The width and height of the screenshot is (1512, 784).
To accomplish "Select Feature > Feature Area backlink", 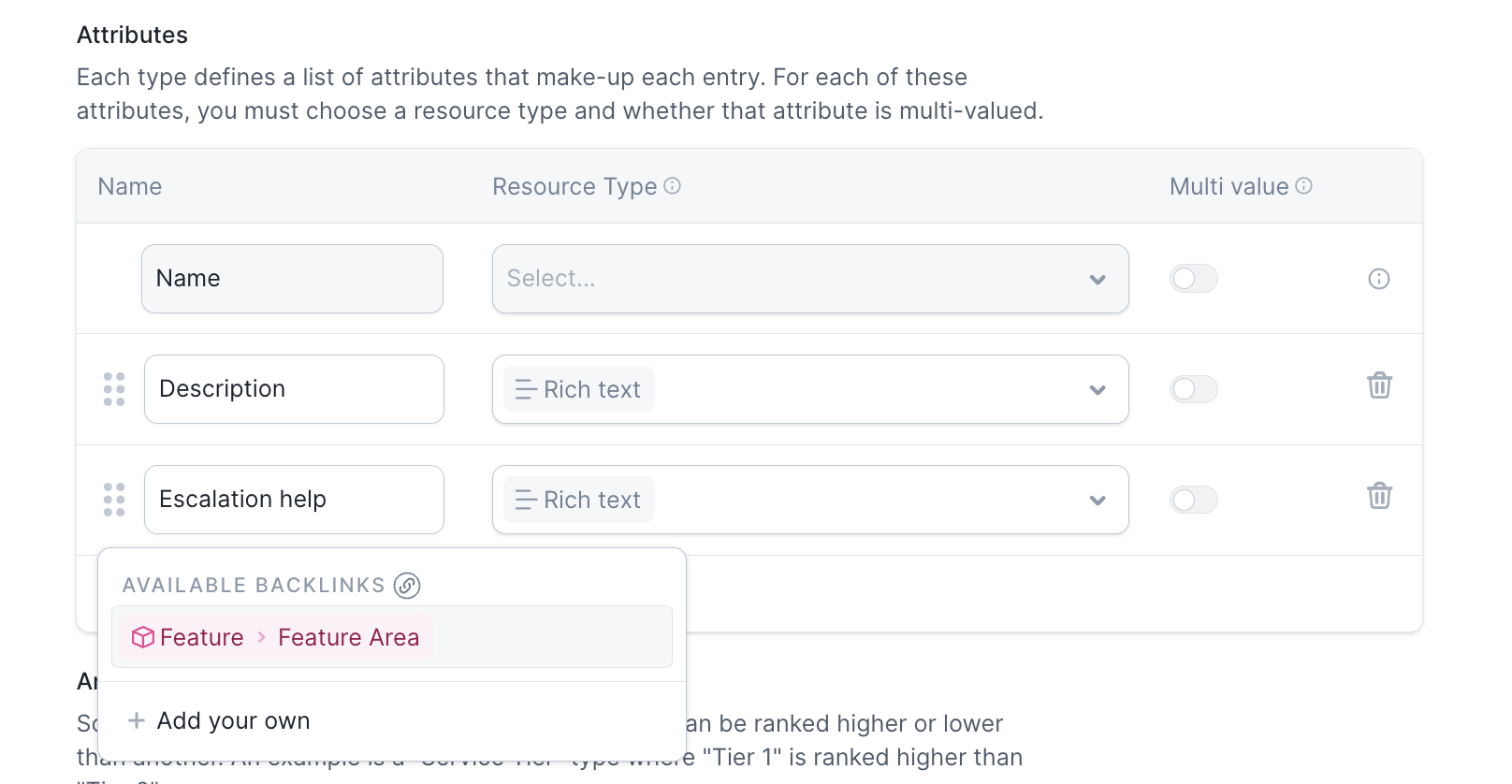I will pyautogui.click(x=276, y=637).
